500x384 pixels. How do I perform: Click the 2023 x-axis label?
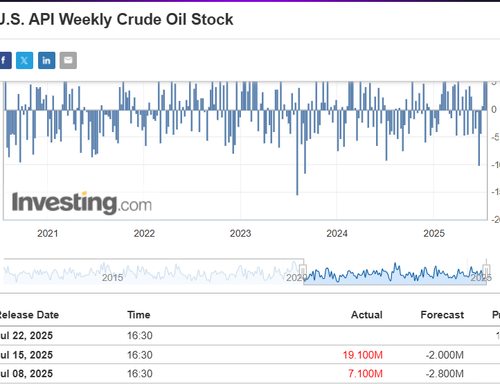pyautogui.click(x=240, y=233)
